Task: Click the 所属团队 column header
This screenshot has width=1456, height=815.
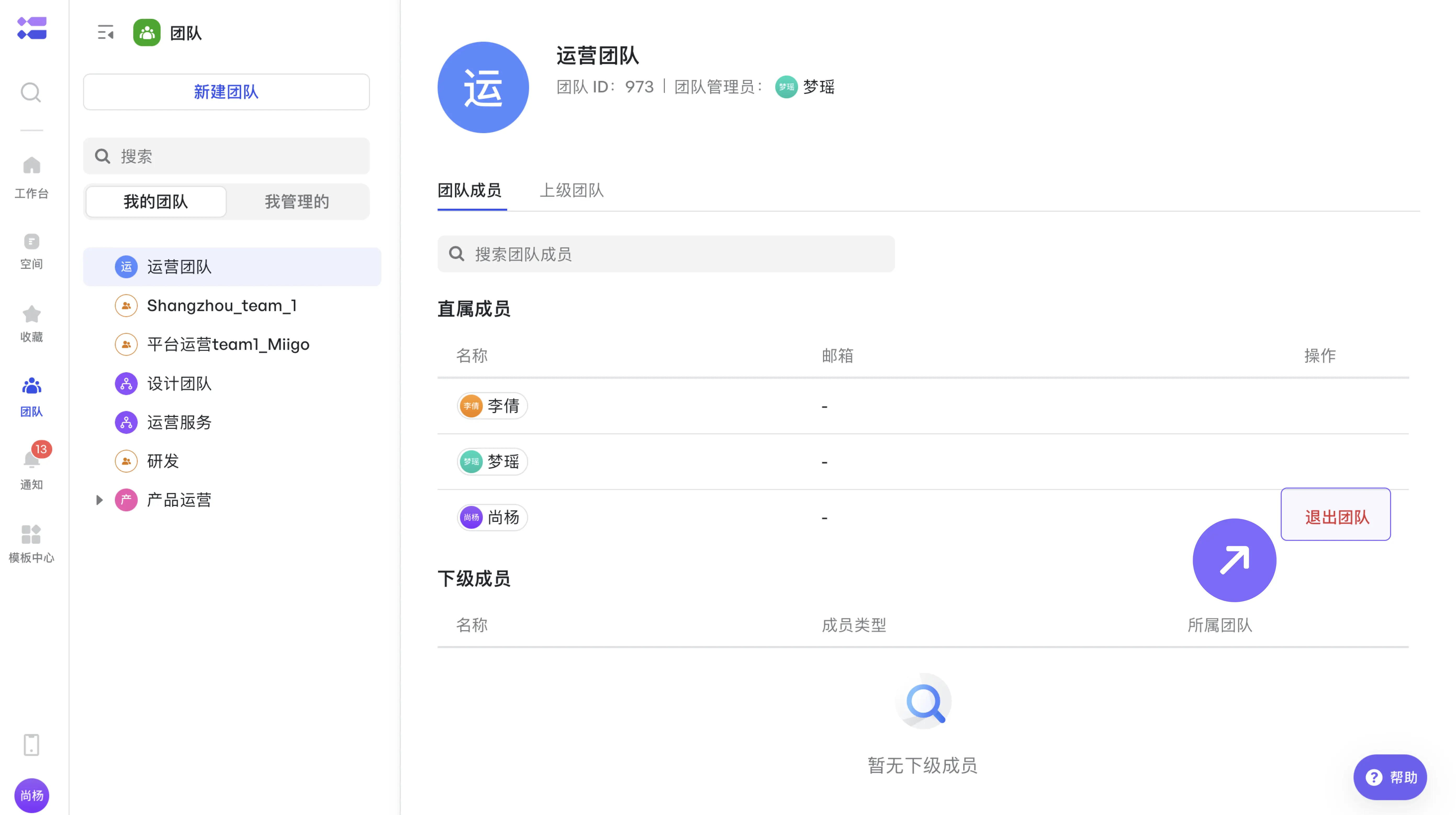Action: 1220,625
